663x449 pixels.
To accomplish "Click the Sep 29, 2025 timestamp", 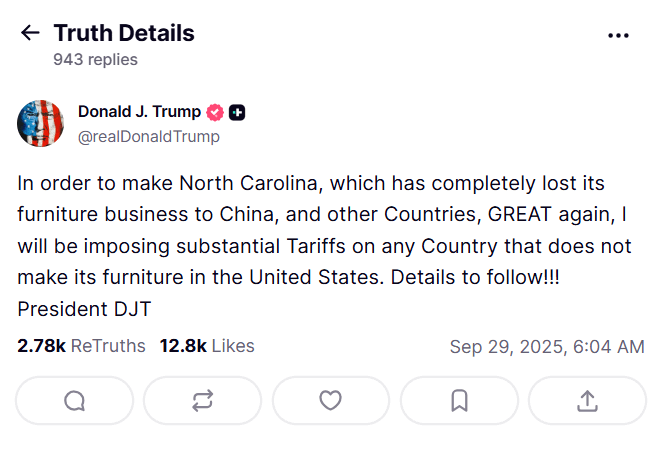I will pyautogui.click(x=546, y=347).
